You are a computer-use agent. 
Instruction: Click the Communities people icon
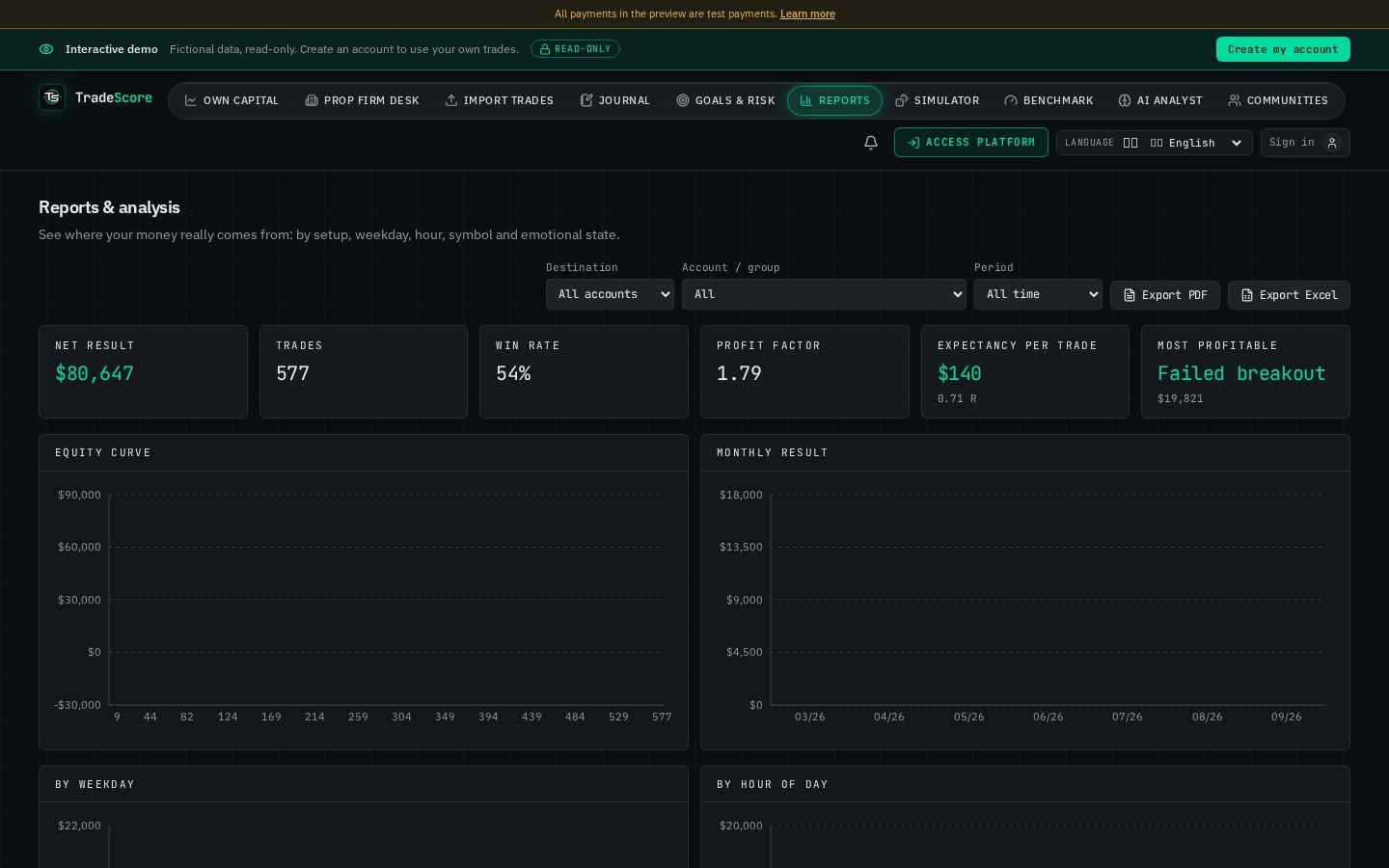coord(1235,100)
